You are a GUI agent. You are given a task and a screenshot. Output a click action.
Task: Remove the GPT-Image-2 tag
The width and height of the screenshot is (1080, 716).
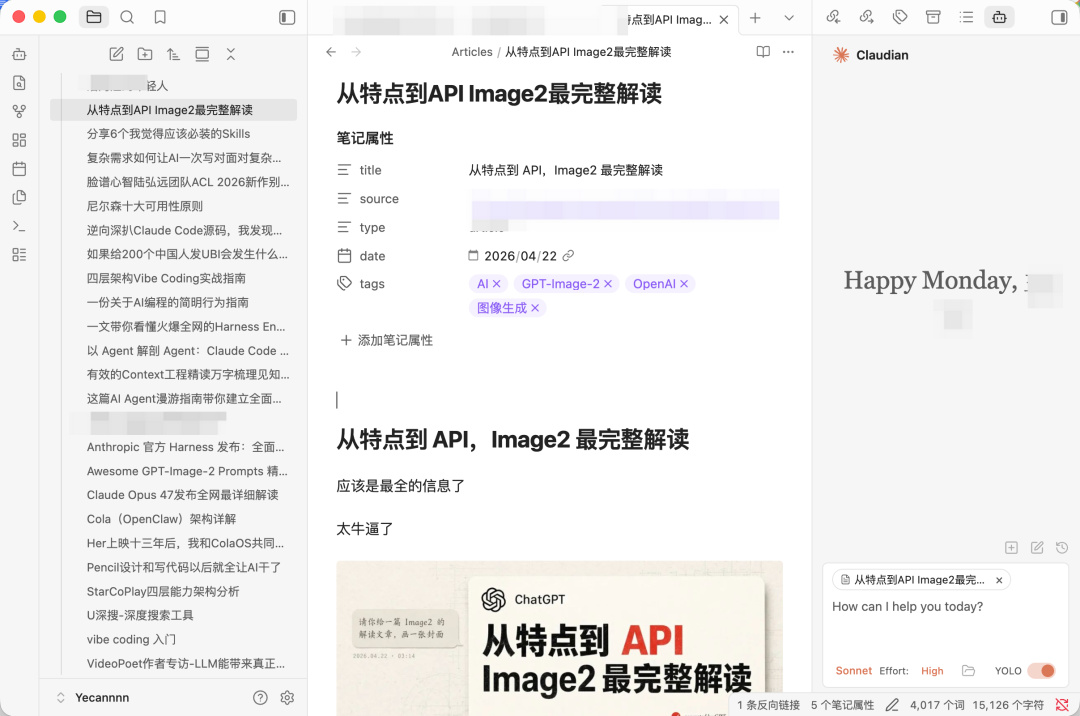coord(608,284)
